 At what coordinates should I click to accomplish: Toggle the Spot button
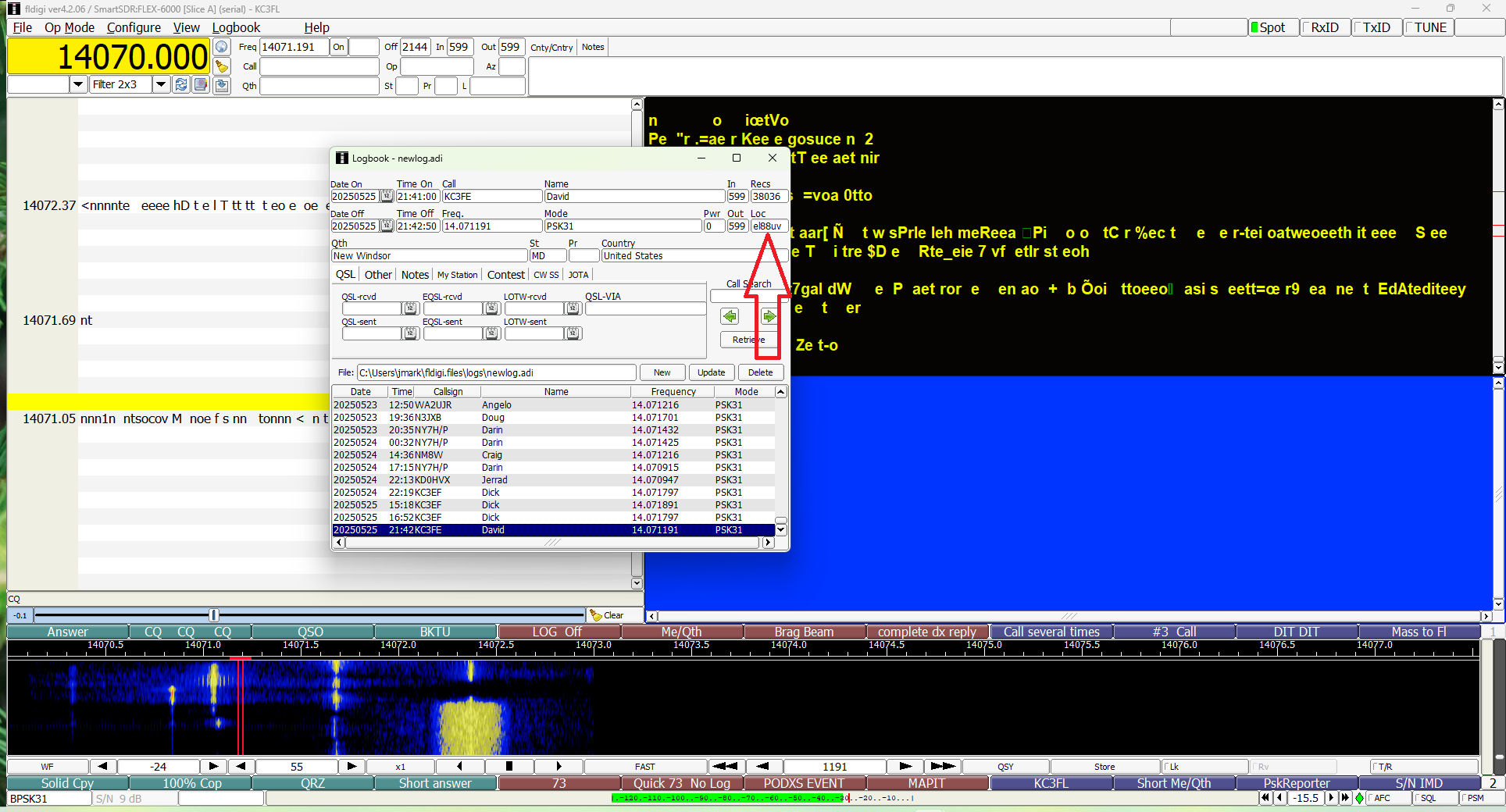1272,27
